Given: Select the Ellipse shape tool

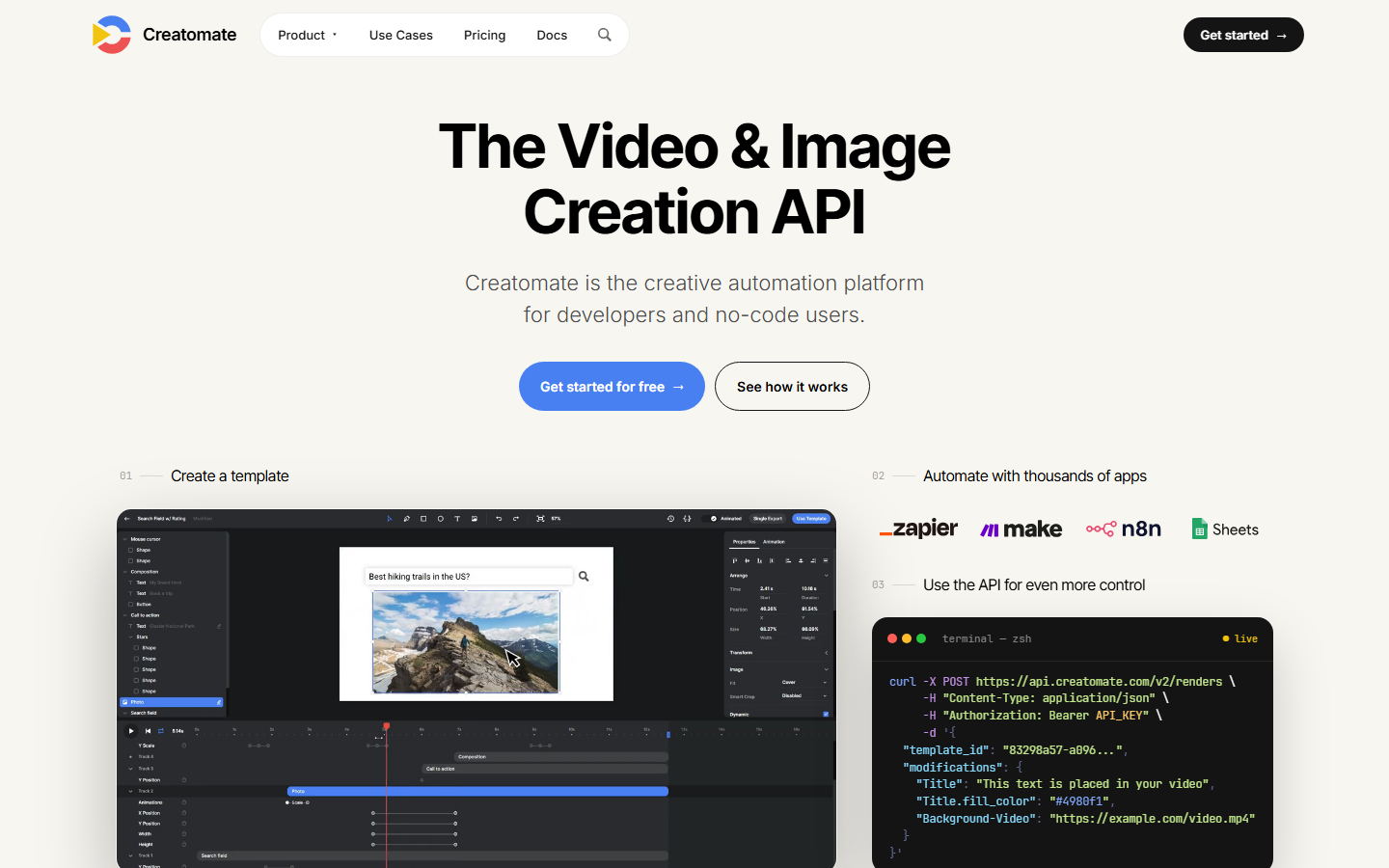Looking at the screenshot, I should tap(441, 519).
